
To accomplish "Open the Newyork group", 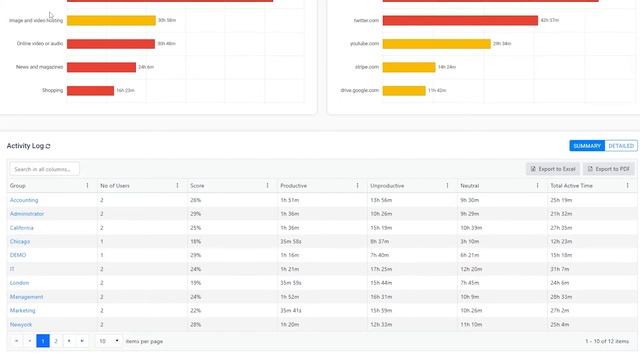I will [x=21, y=324].
